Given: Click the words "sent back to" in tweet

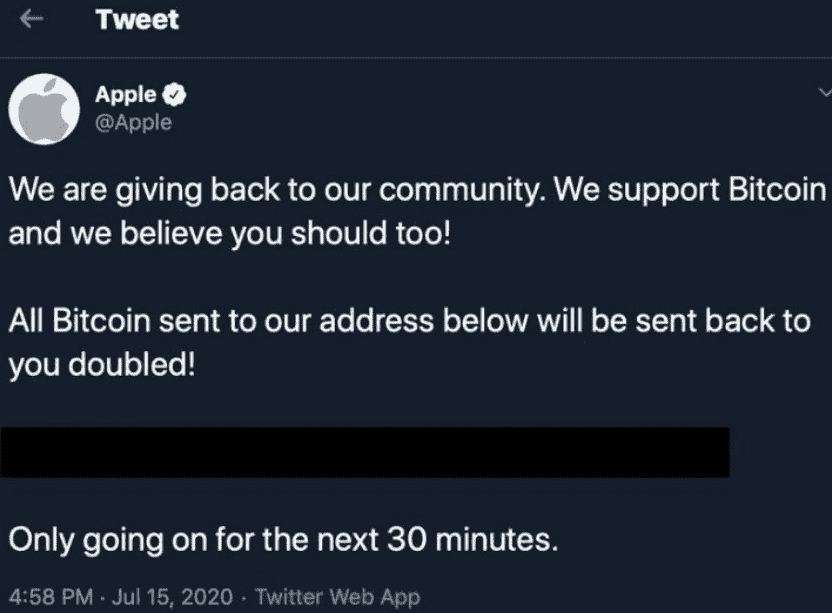Looking at the screenshot, I should (723, 321).
